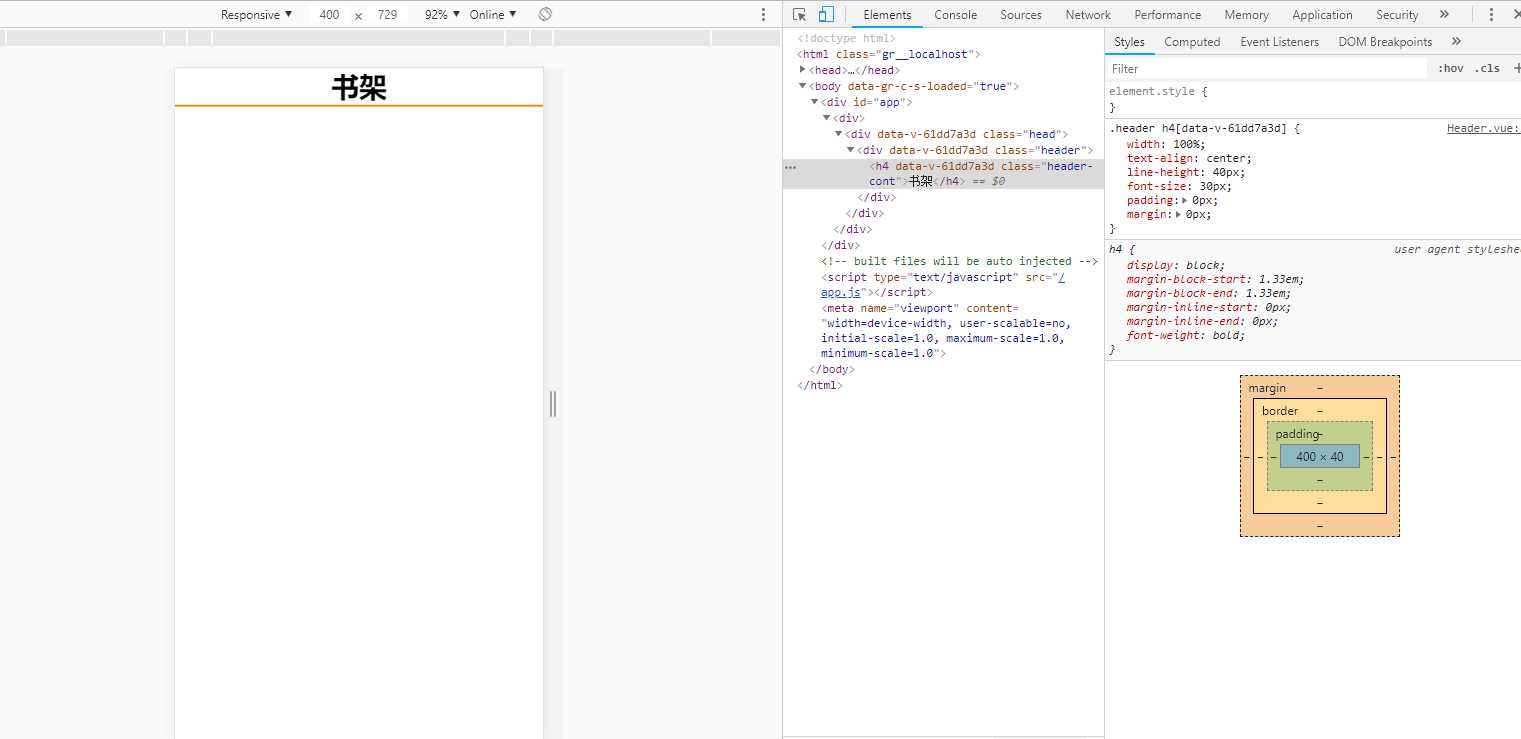Open the Security tab
Screen dimensions: 1521x739
[1397, 14]
